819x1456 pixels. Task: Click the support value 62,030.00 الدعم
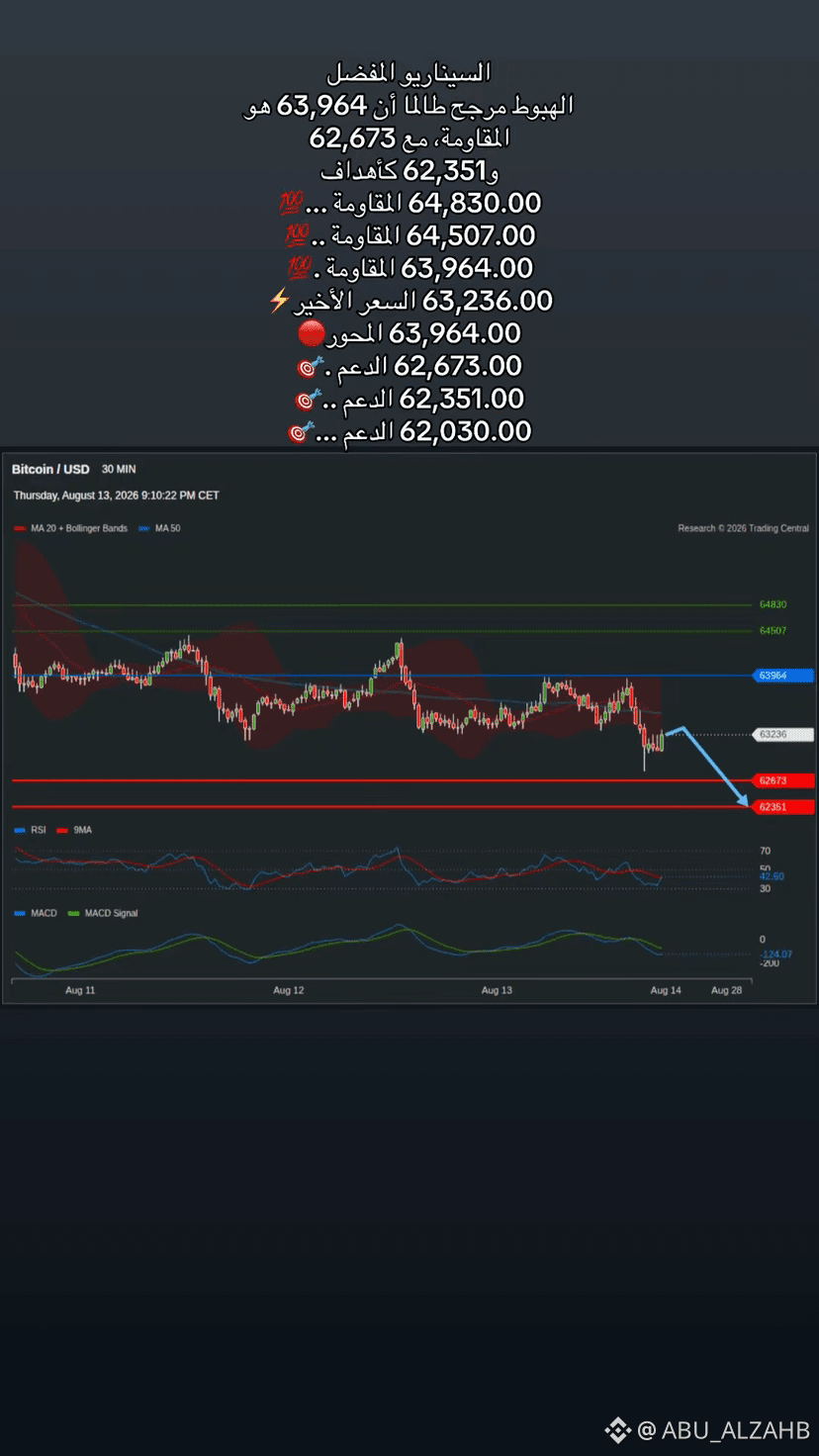click(x=423, y=431)
